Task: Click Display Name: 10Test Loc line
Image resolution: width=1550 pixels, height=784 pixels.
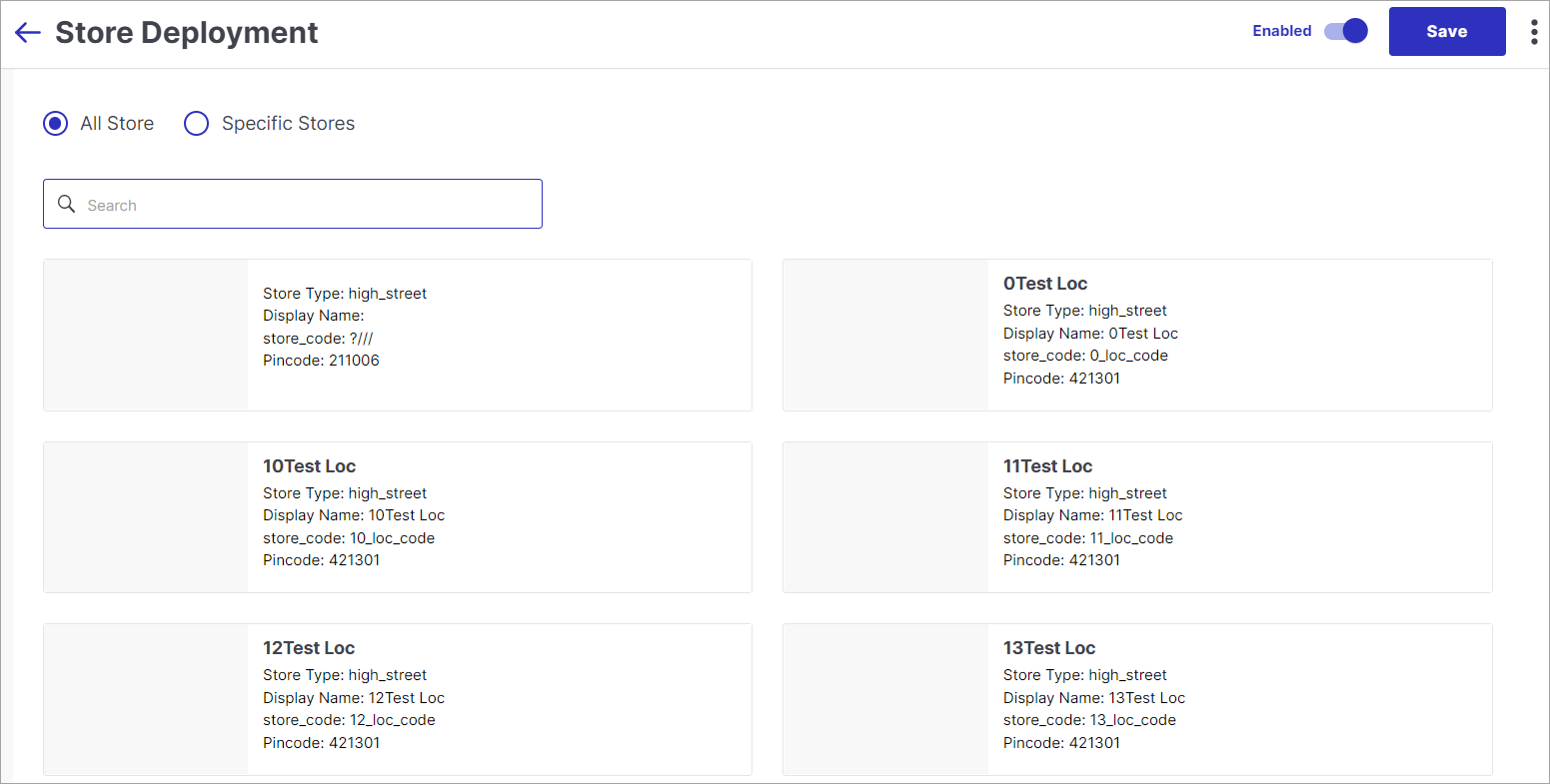Action: (x=354, y=515)
